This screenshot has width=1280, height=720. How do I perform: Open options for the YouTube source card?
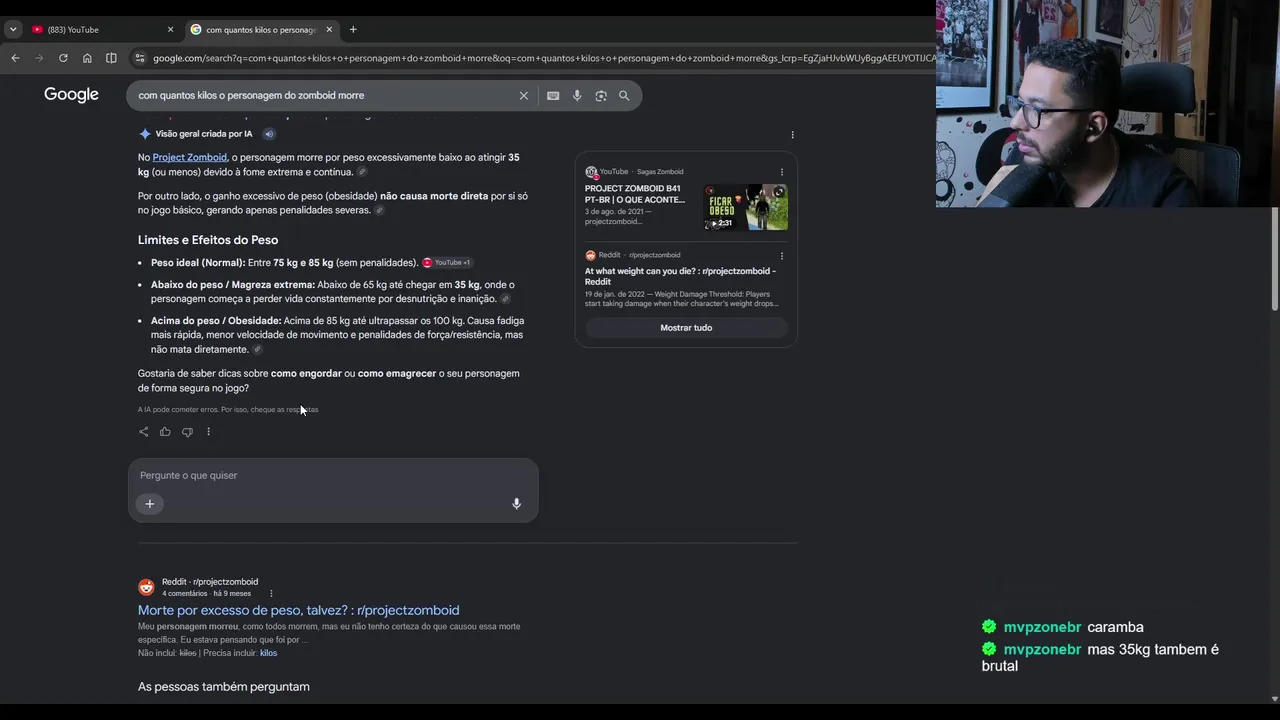pos(782,172)
